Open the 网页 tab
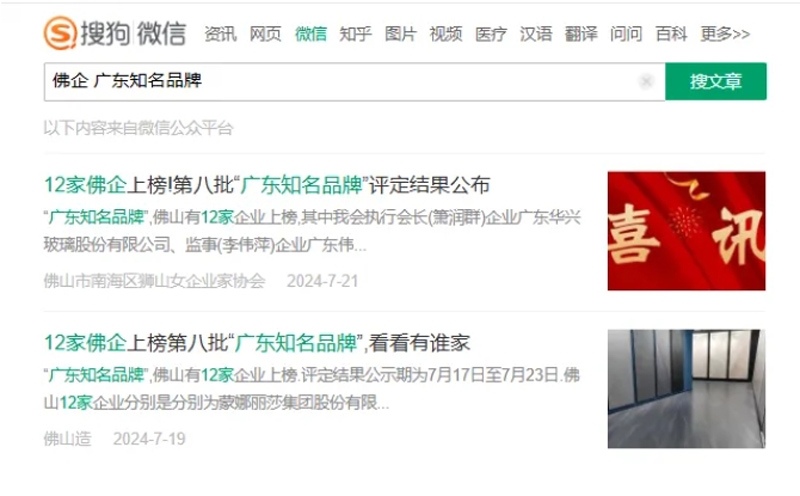The width and height of the screenshot is (800, 496). click(x=265, y=34)
